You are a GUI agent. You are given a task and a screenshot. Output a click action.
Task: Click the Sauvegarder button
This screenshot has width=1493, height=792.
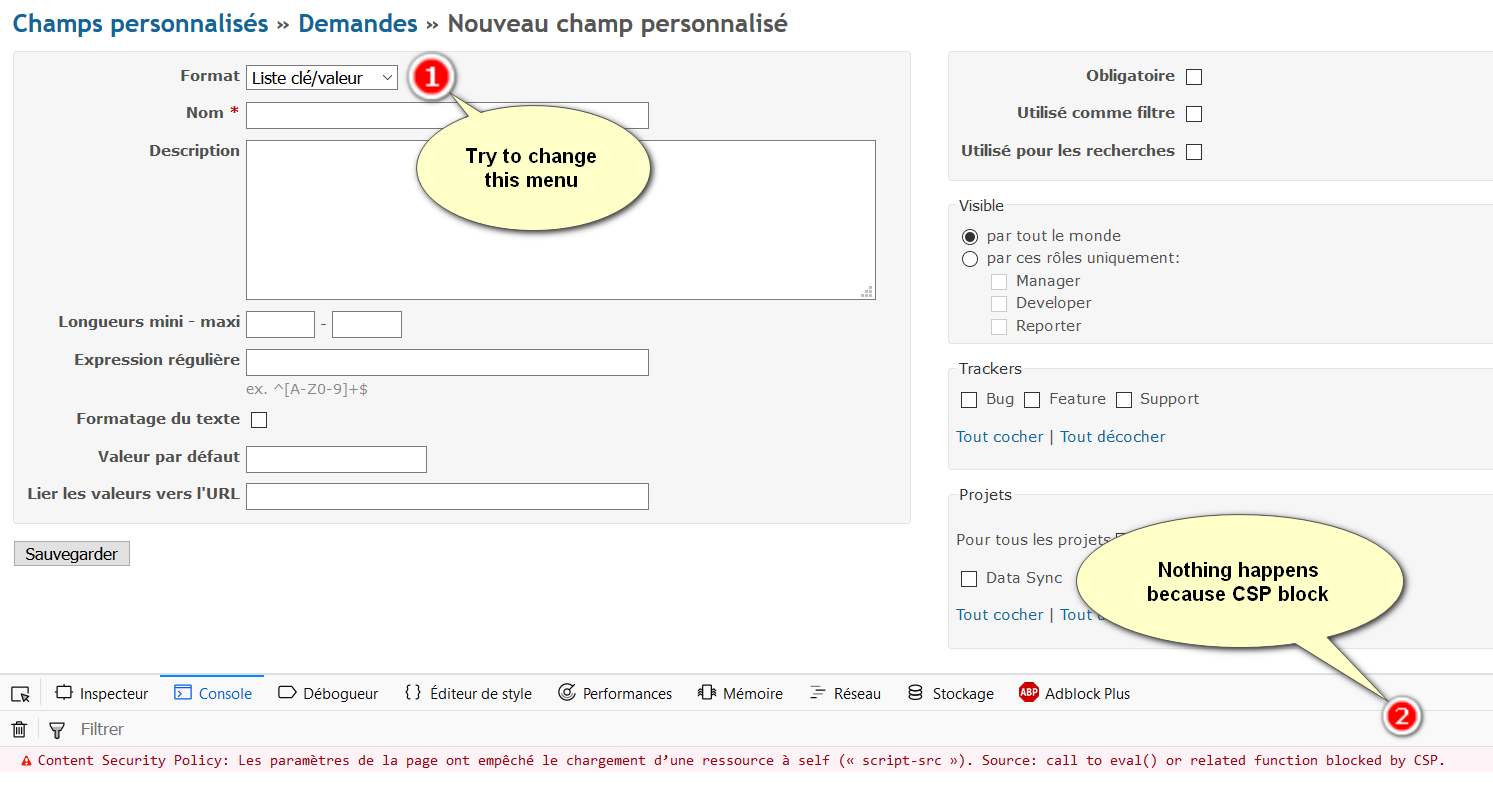pyautogui.click(x=72, y=554)
